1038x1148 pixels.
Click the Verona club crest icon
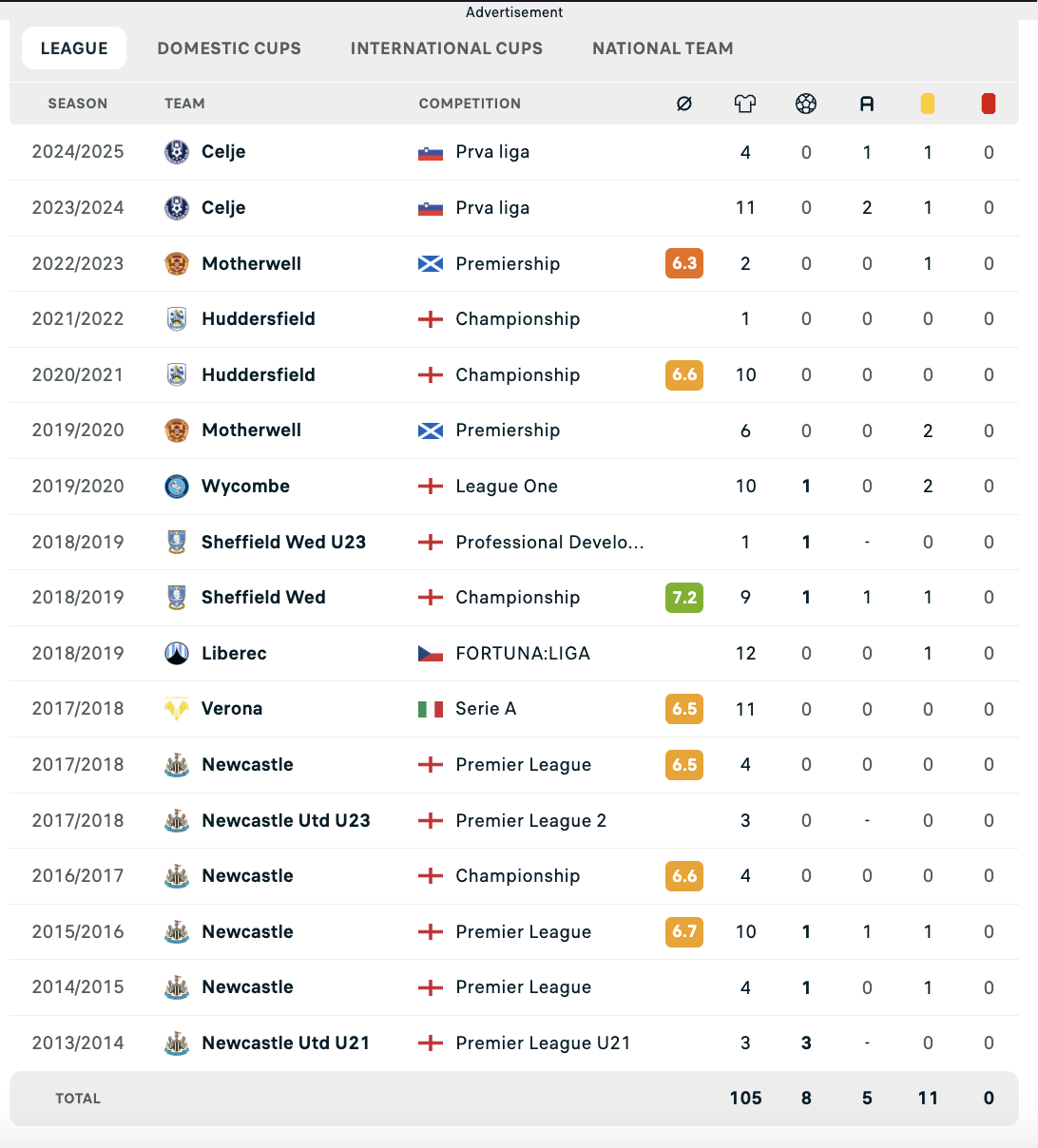[177, 709]
